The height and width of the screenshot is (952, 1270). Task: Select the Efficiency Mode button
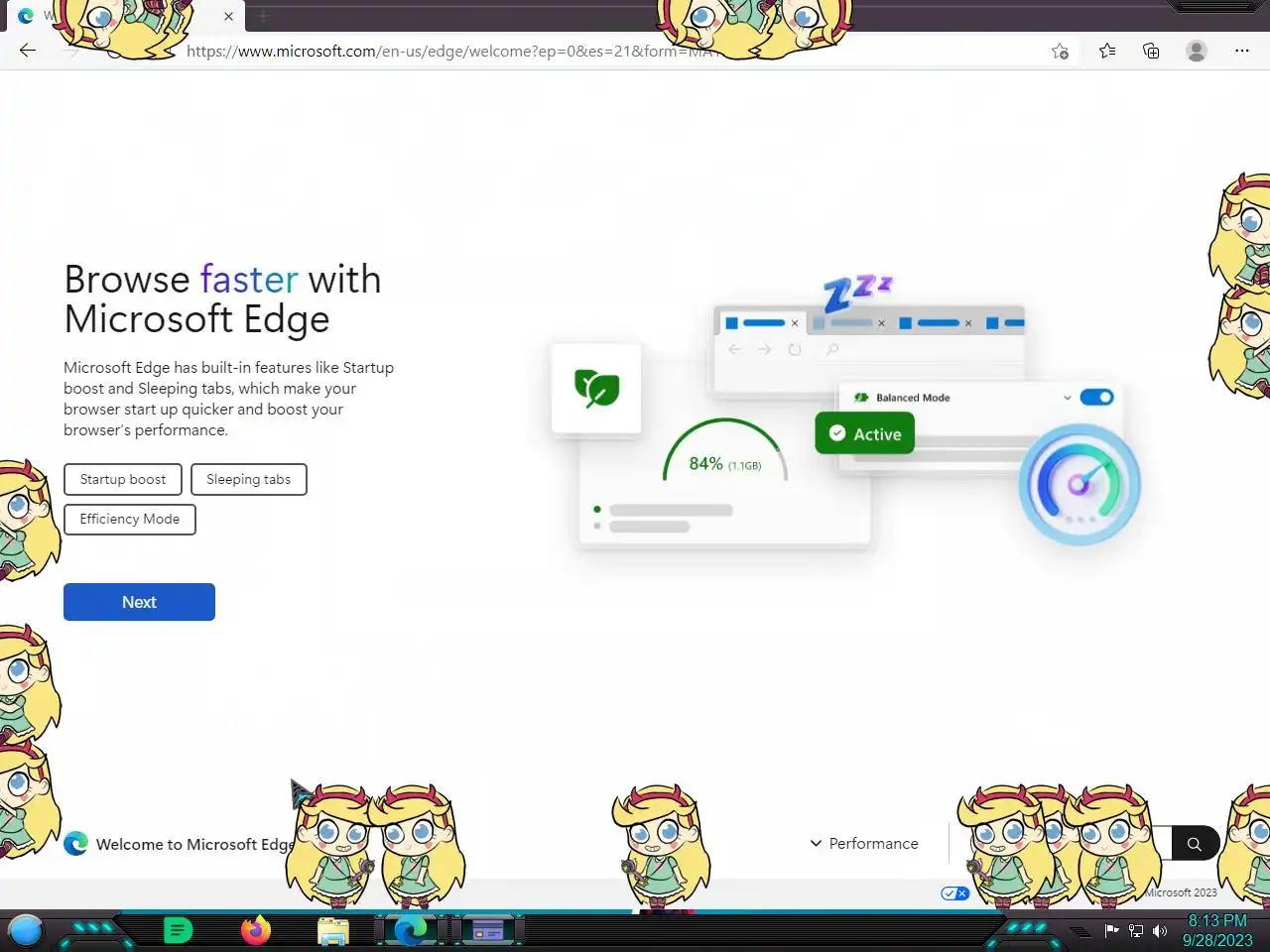(130, 520)
